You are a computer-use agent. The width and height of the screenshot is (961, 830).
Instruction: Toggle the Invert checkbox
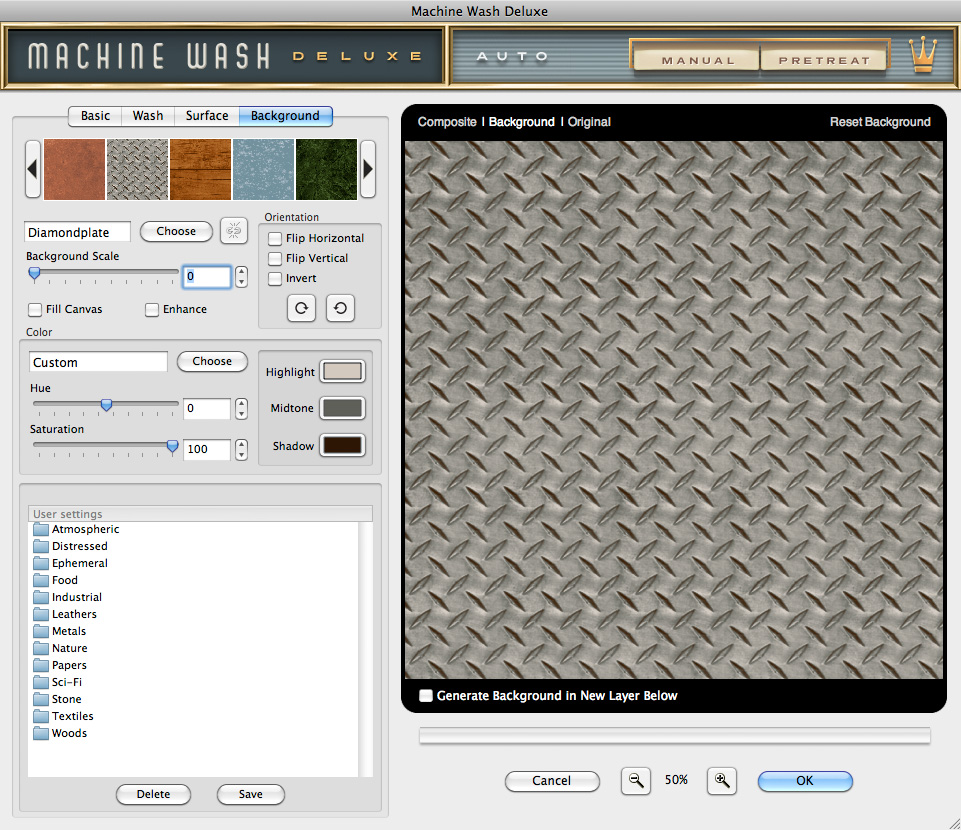coord(275,278)
